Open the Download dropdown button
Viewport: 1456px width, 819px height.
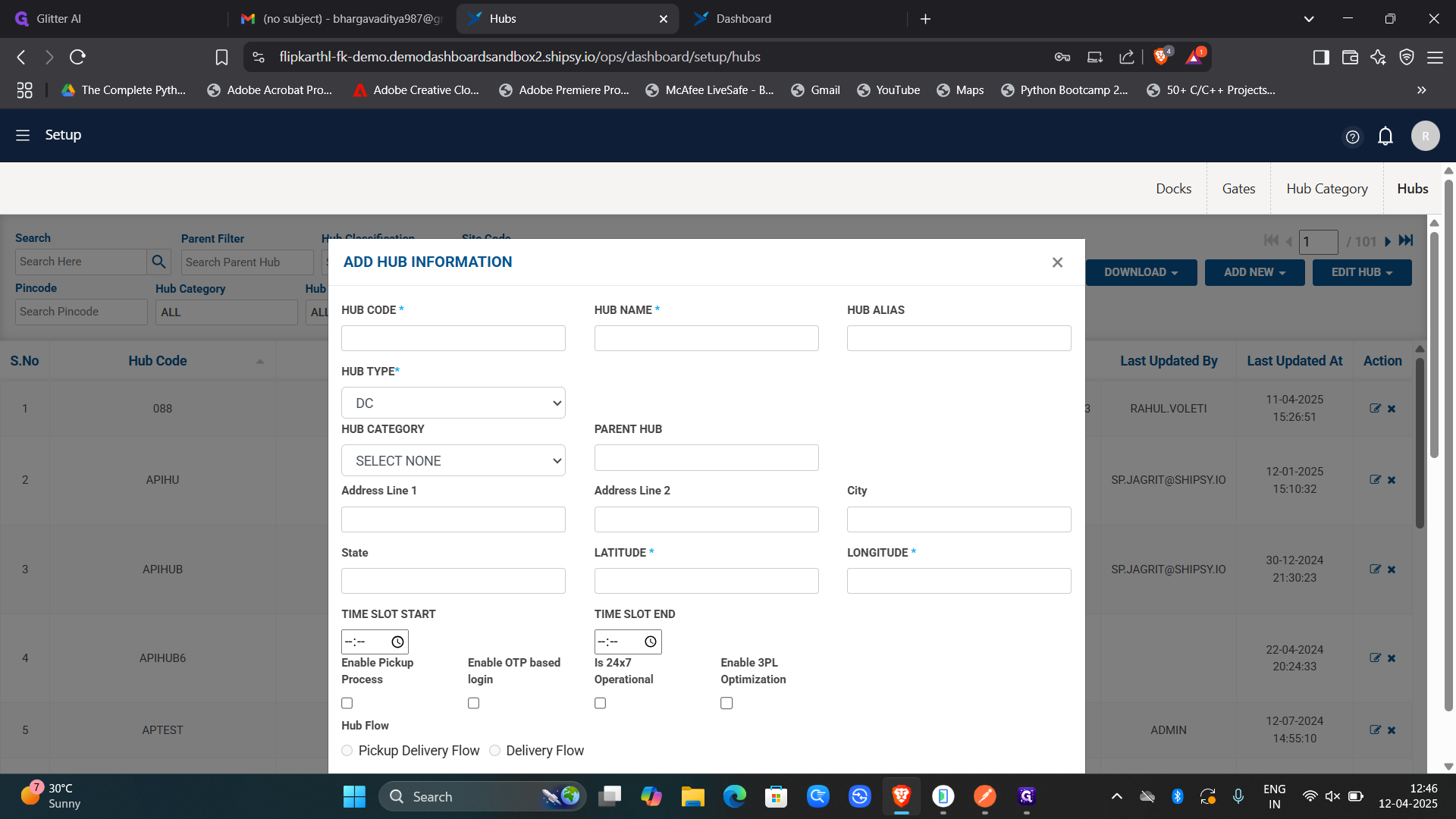(x=1141, y=272)
